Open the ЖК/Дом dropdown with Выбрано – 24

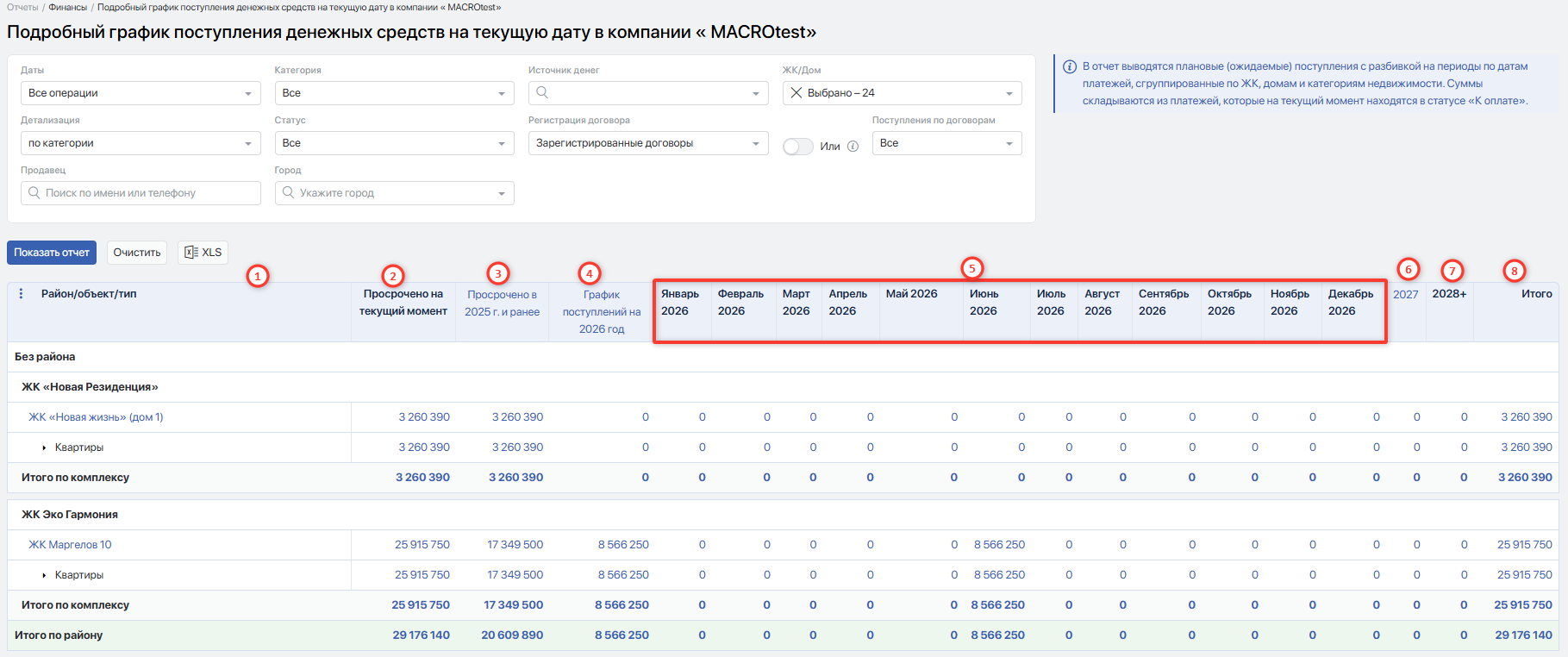pyautogui.click(x=903, y=93)
